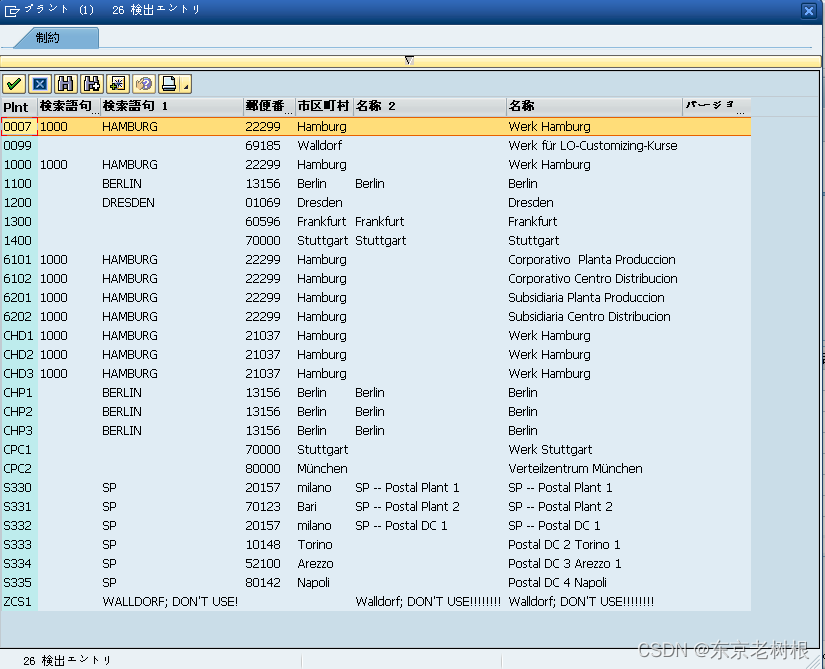Select plant 1200 Dresden from the list
This screenshot has width=825, height=669.
[x=300, y=202]
